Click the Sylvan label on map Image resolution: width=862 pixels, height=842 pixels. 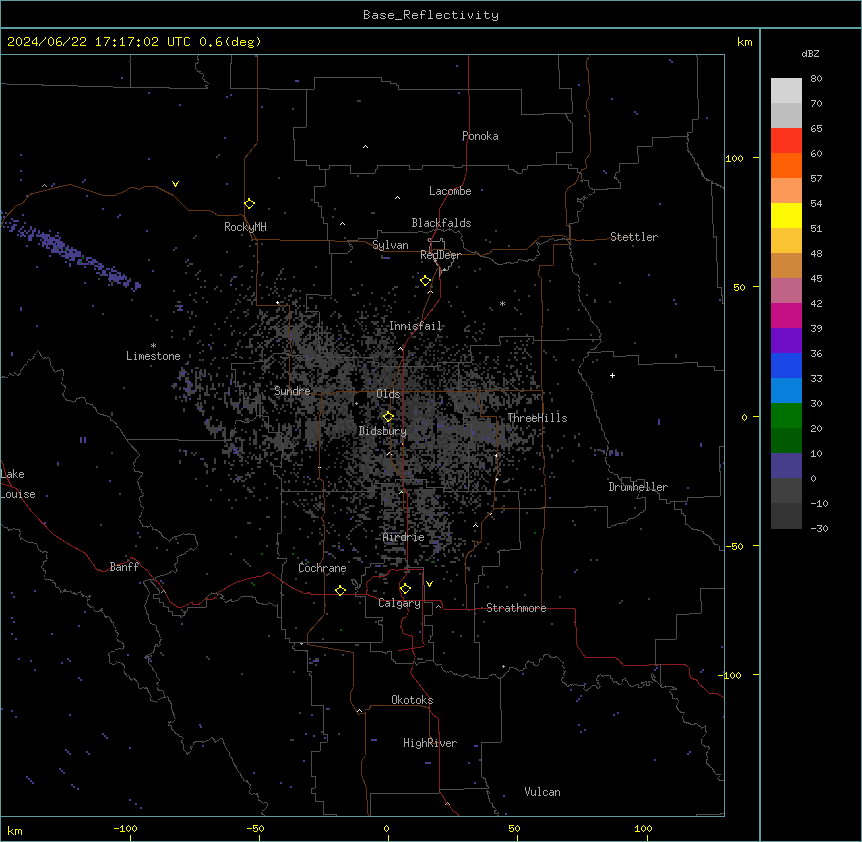[390, 245]
